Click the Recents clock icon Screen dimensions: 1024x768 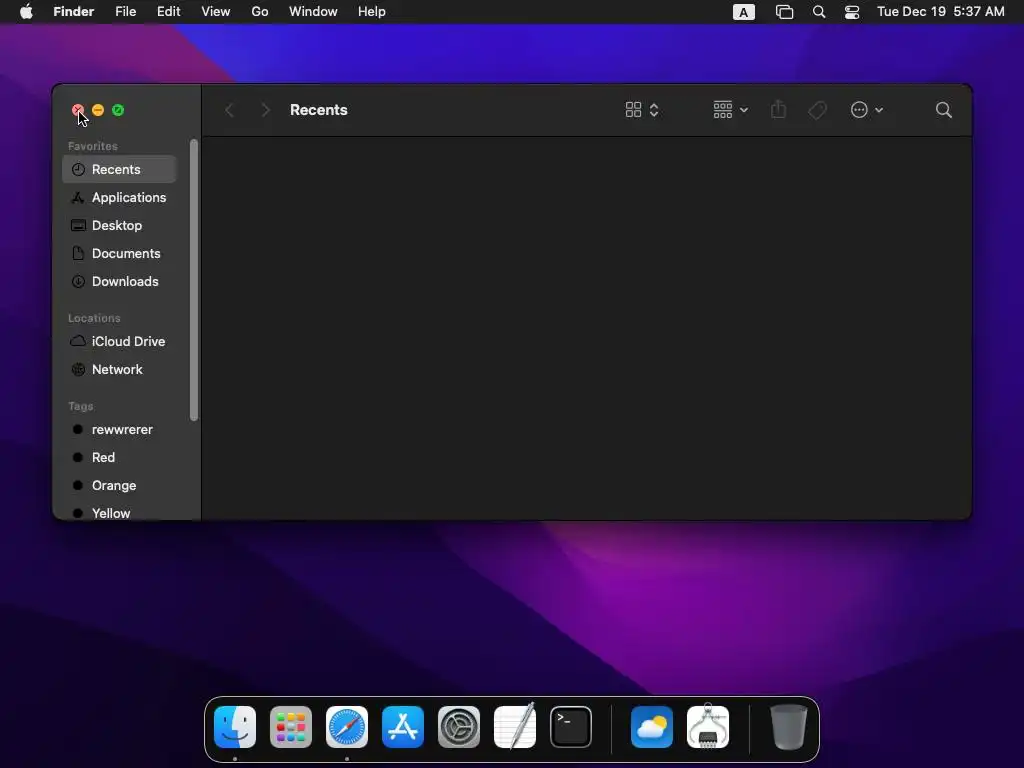(x=78, y=169)
